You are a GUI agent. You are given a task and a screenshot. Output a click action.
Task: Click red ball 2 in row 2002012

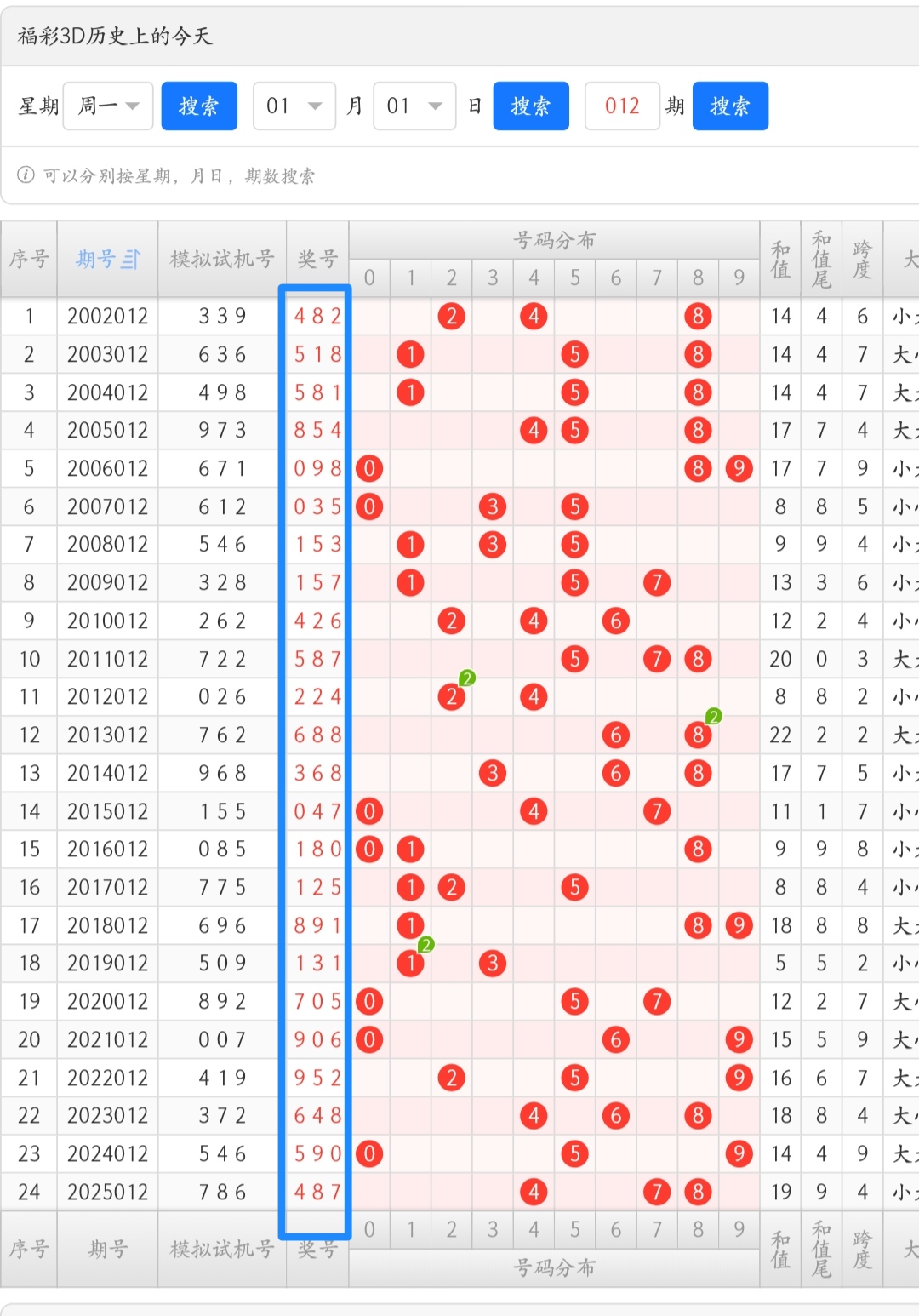[x=452, y=316]
